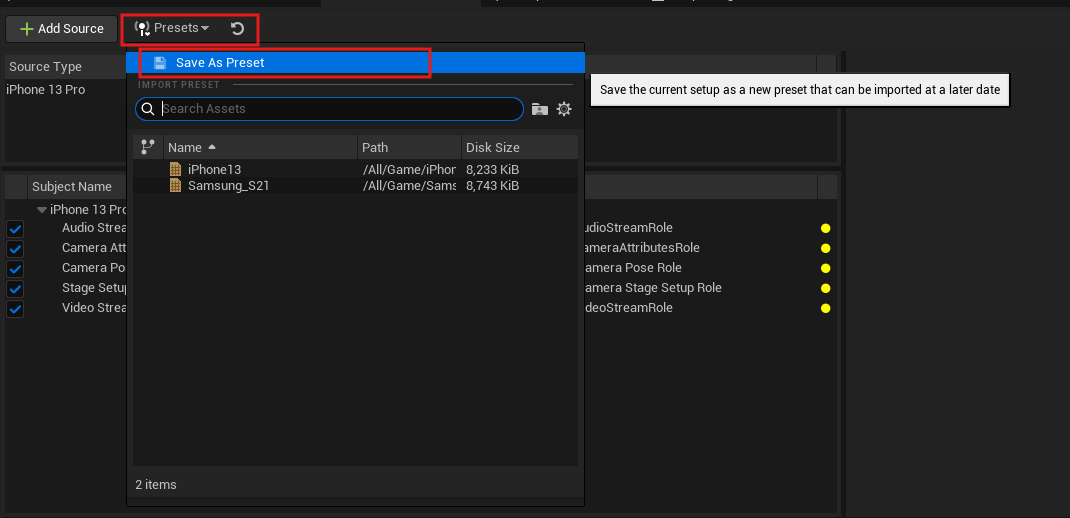The width and height of the screenshot is (1070, 518).
Task: Collapse the iPhone 13 Pro subject tree
Action: [42, 210]
